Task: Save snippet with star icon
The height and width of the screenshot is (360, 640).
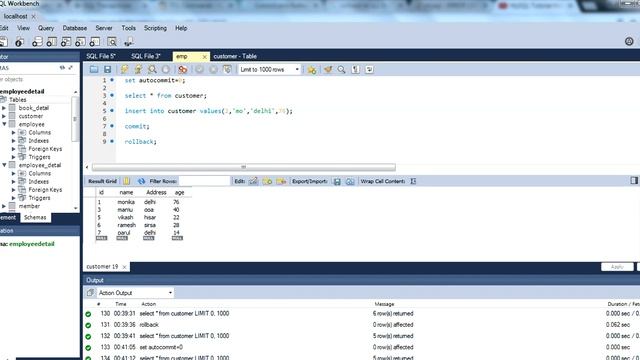Action: [312, 69]
